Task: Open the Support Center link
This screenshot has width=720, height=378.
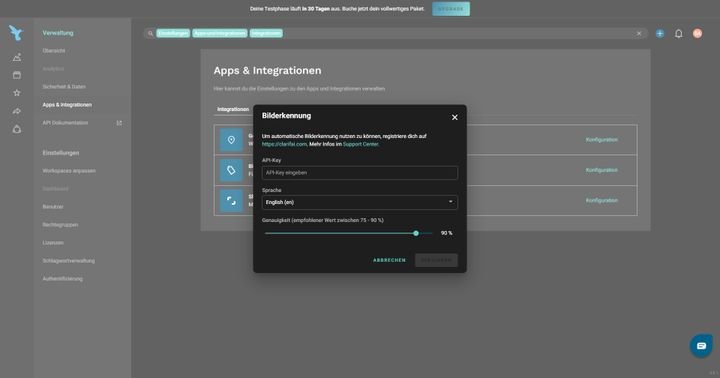Action: 360,144
